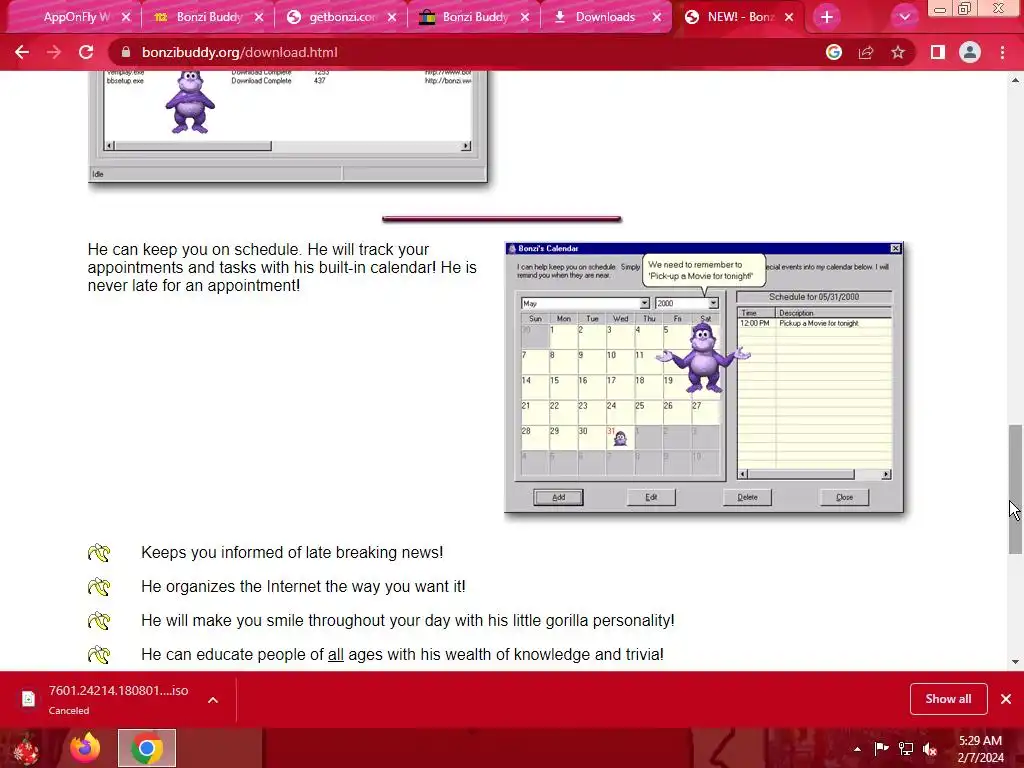Click the canceled iso file icon
Image resolution: width=1024 pixels, height=768 pixels.
pyautogui.click(x=28, y=699)
